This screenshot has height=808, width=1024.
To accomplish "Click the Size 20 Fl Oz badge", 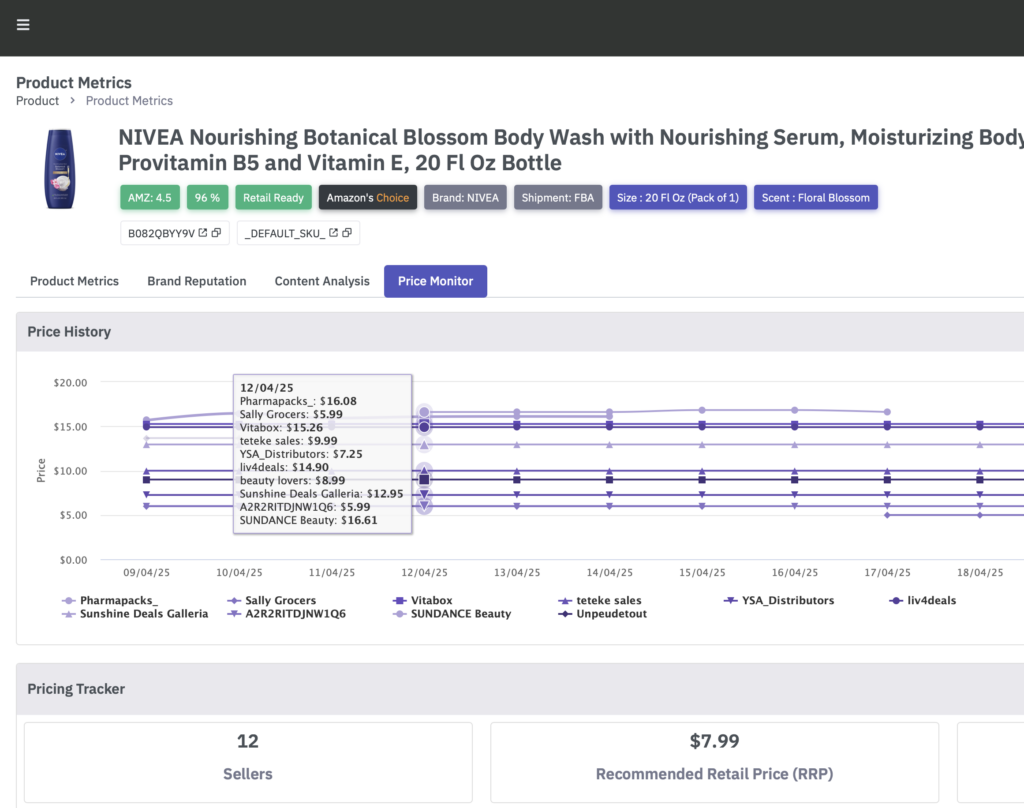I will coord(678,197).
